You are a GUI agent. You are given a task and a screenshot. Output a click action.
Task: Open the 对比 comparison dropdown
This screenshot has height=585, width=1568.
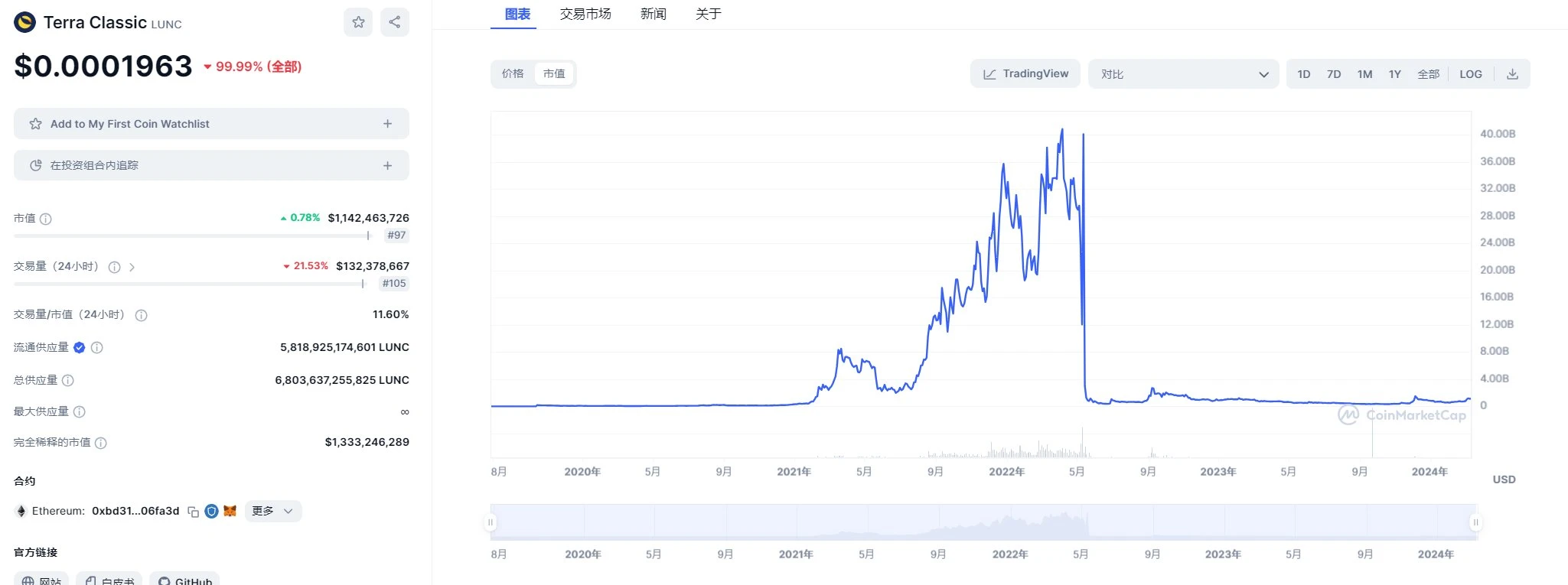pos(1183,74)
